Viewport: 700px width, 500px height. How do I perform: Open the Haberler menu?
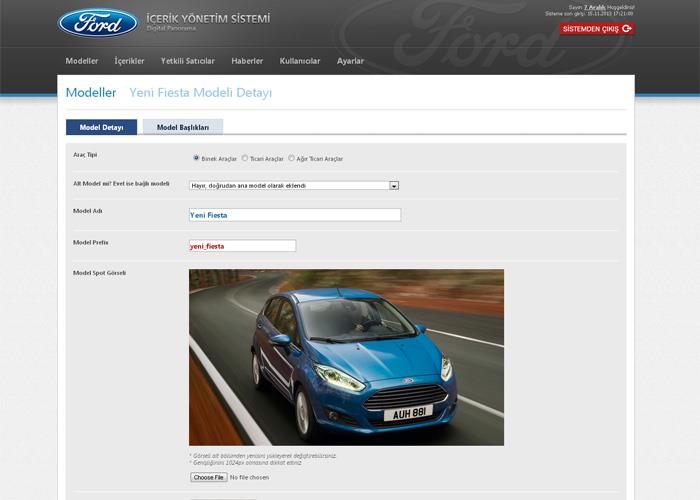tap(247, 61)
